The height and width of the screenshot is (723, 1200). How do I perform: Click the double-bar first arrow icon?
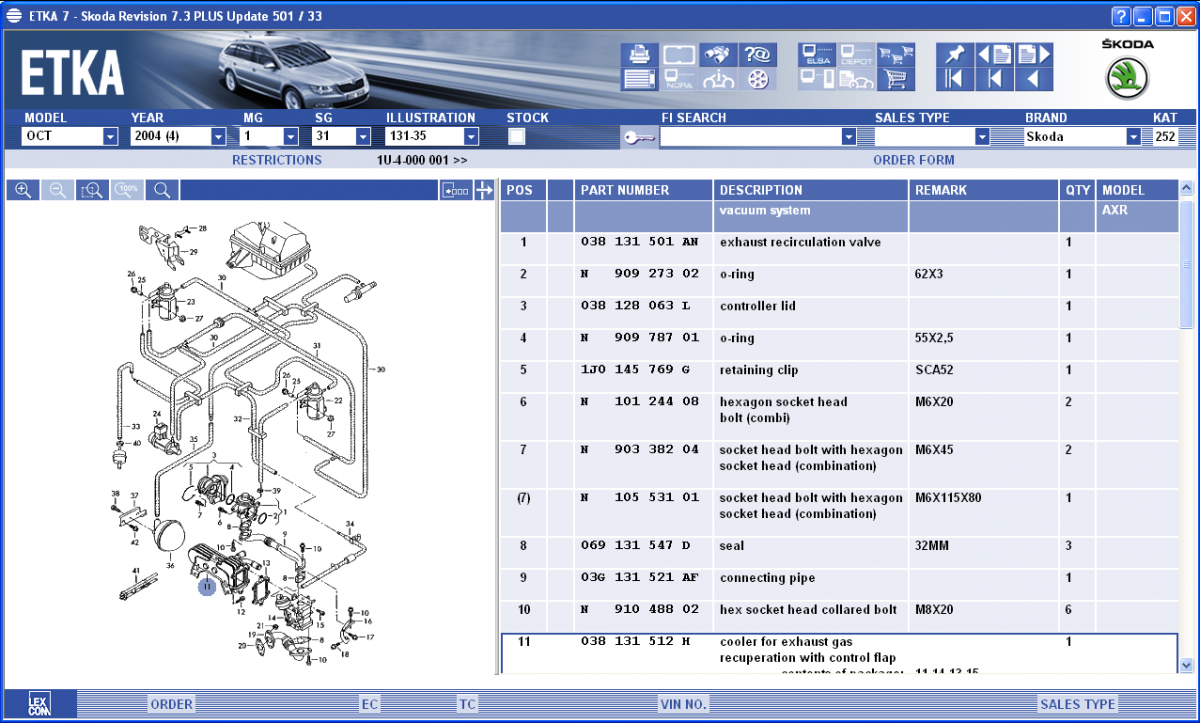pos(955,79)
